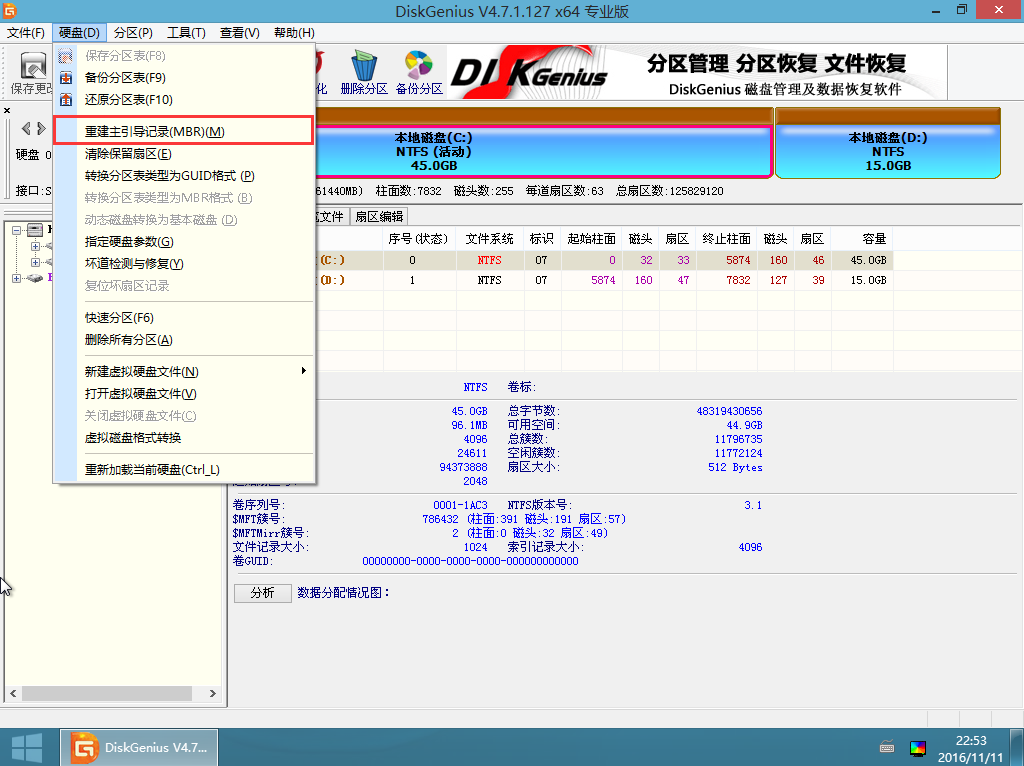Choose 坏道检测与修复(Y) menu entry
The width and height of the screenshot is (1024, 766).
[x=184, y=264]
